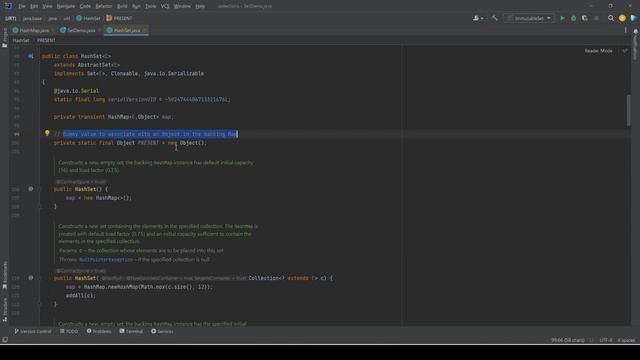Open editor tabs more-options vertical dots
Screen dimensions: 640x360
[625, 30]
